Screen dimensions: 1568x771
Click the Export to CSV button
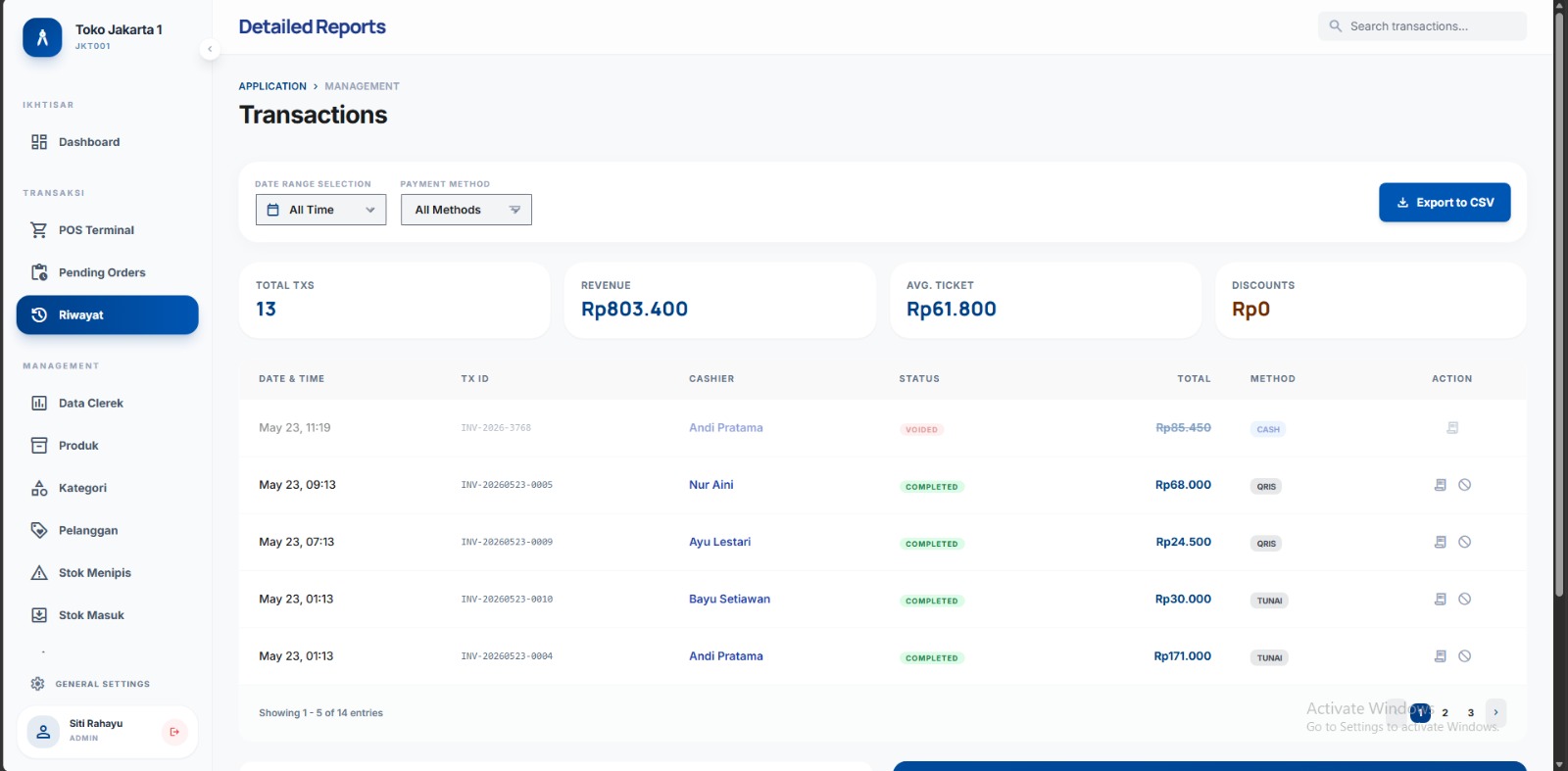[1445, 203]
